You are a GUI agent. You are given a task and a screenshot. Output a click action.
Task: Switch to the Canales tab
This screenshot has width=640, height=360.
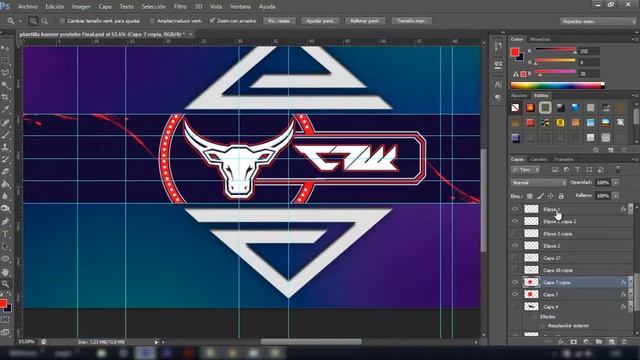pos(539,159)
